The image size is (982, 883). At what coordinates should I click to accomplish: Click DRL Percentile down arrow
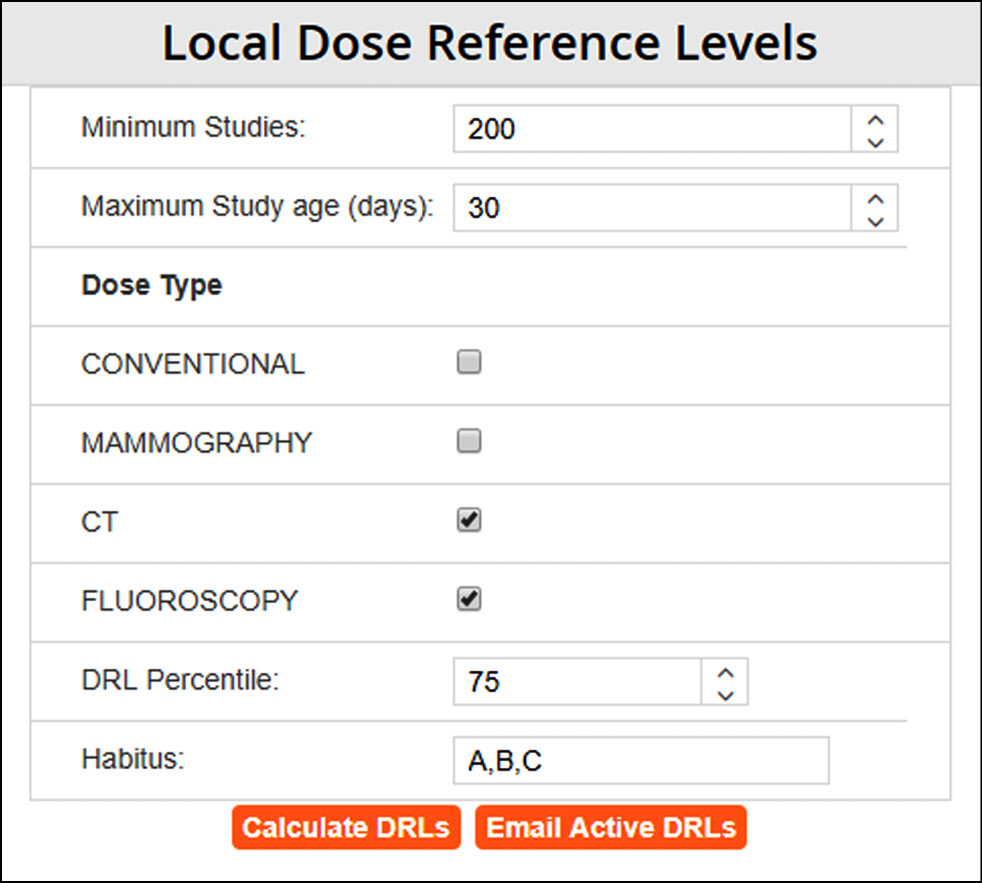(x=726, y=695)
